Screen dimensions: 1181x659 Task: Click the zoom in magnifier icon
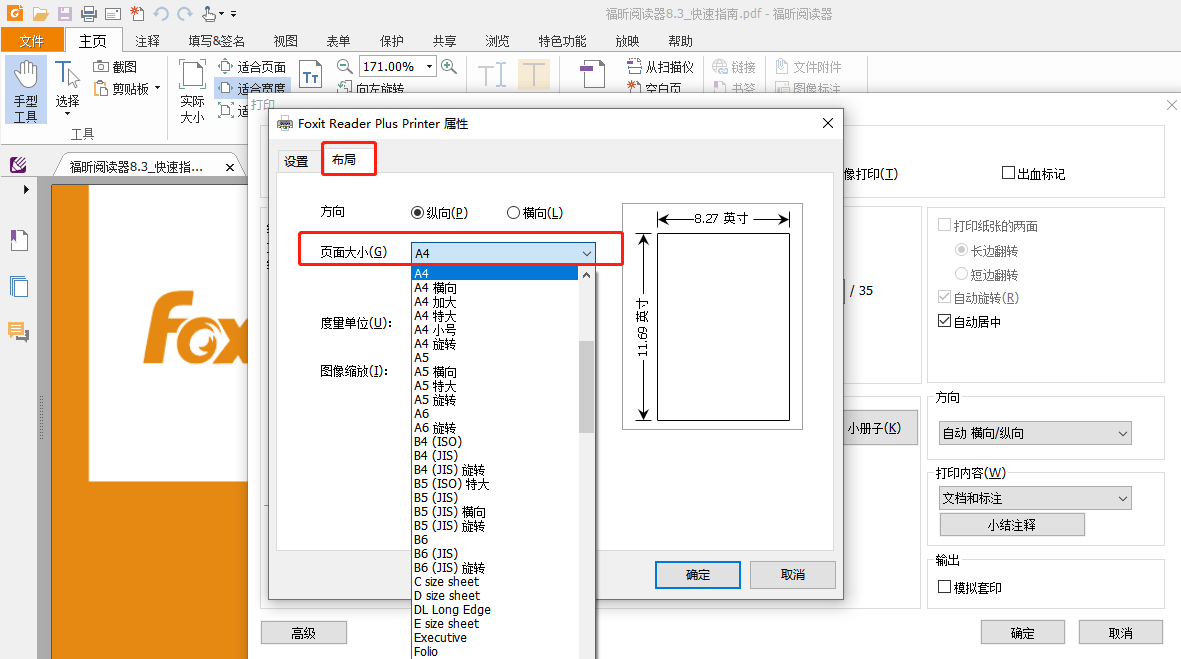(449, 66)
